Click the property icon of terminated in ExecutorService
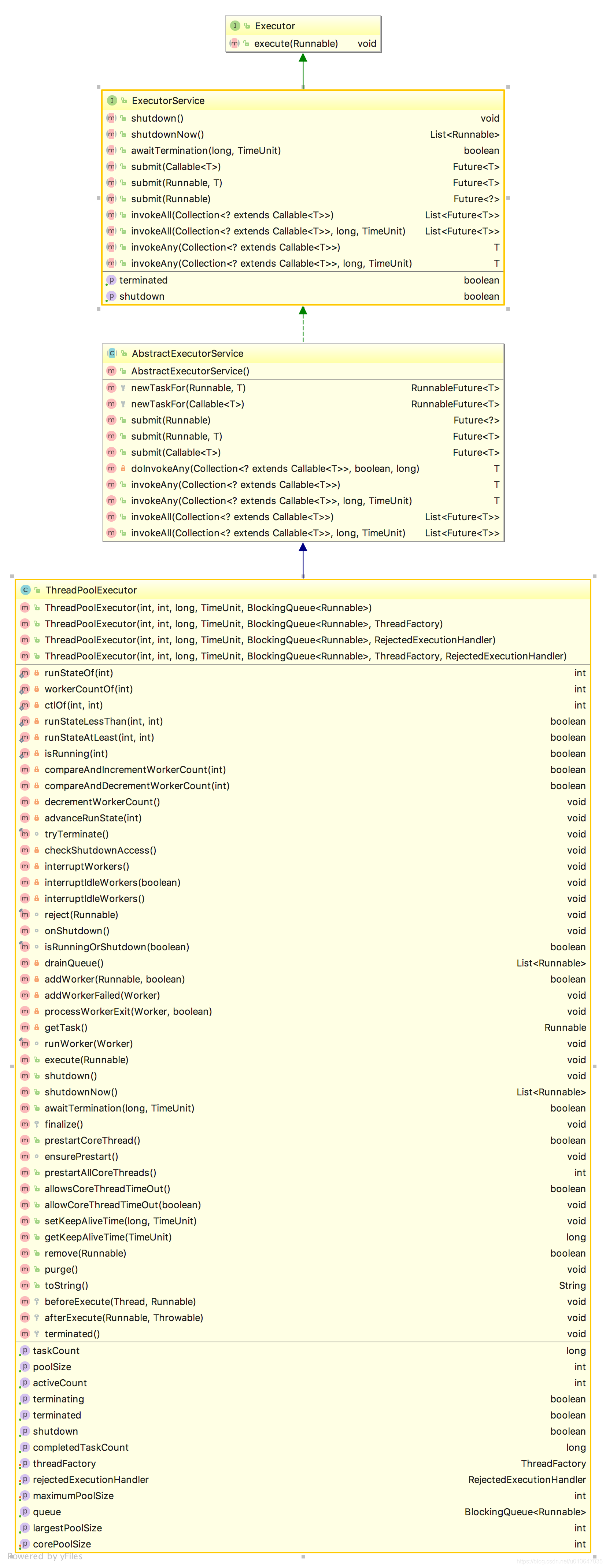Viewport: 606px width, 1568px height. (111, 280)
